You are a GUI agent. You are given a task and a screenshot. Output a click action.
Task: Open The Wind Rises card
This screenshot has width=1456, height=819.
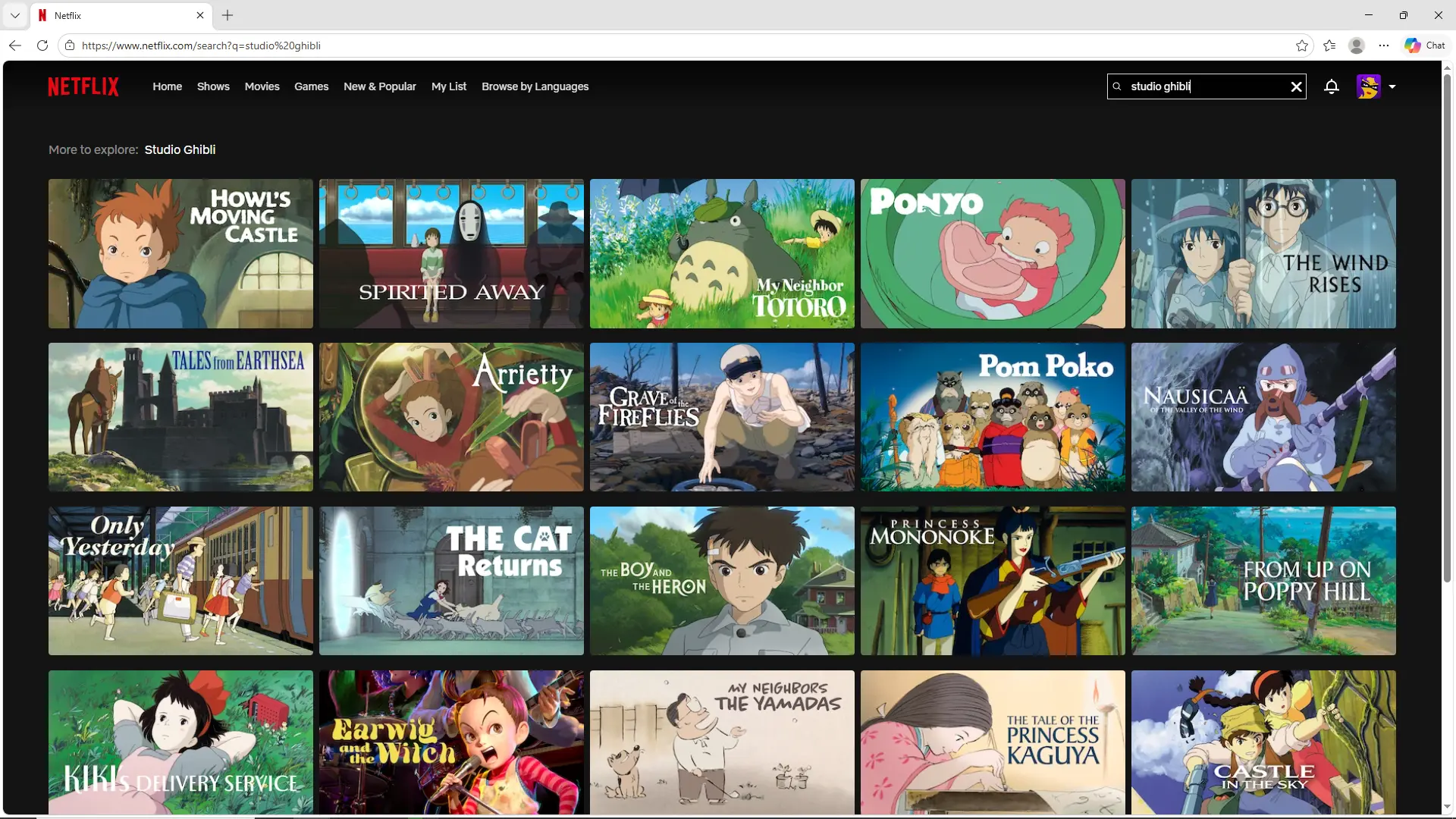coord(1263,253)
